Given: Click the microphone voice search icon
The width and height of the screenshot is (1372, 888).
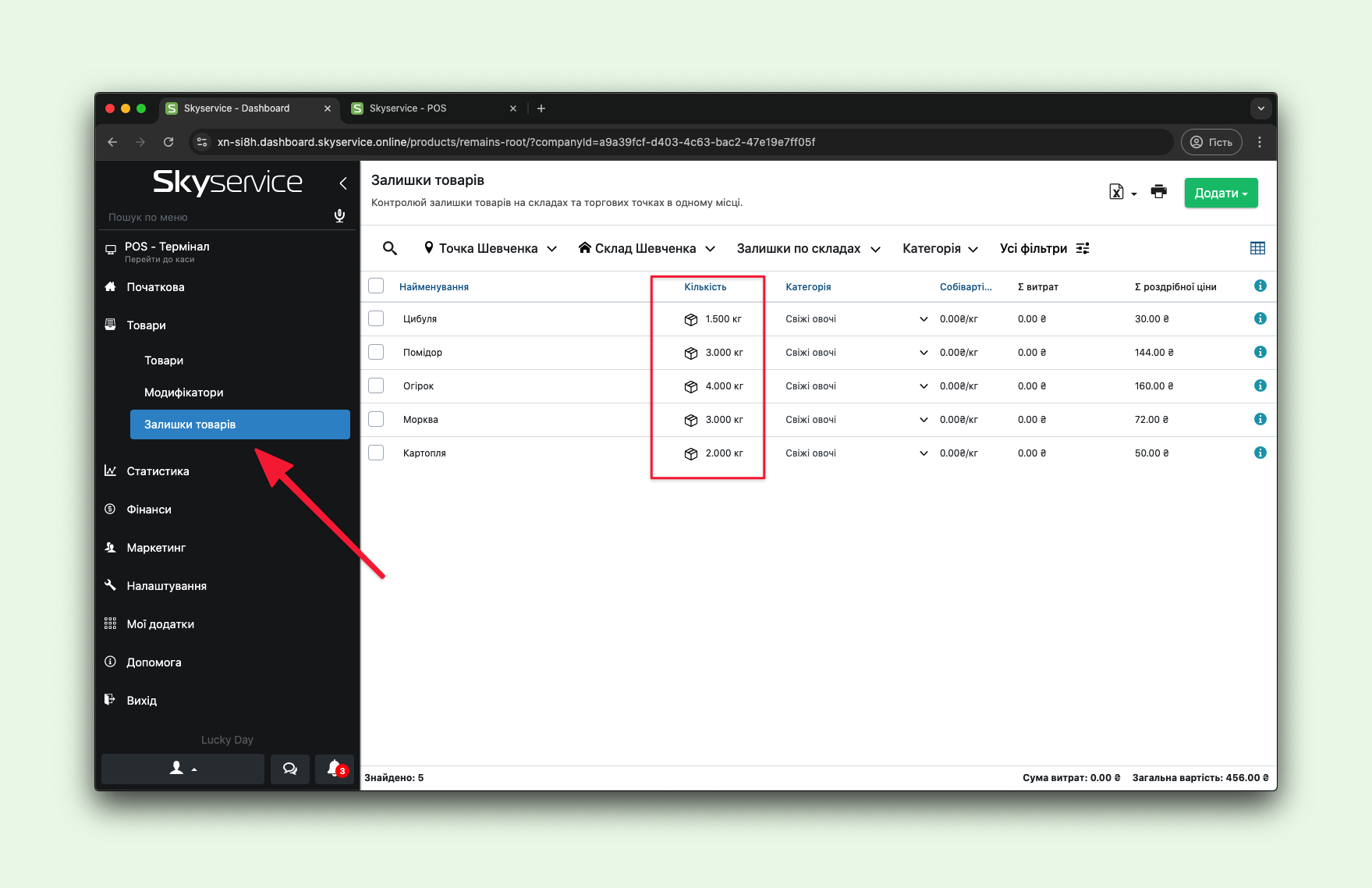Looking at the screenshot, I should (339, 216).
